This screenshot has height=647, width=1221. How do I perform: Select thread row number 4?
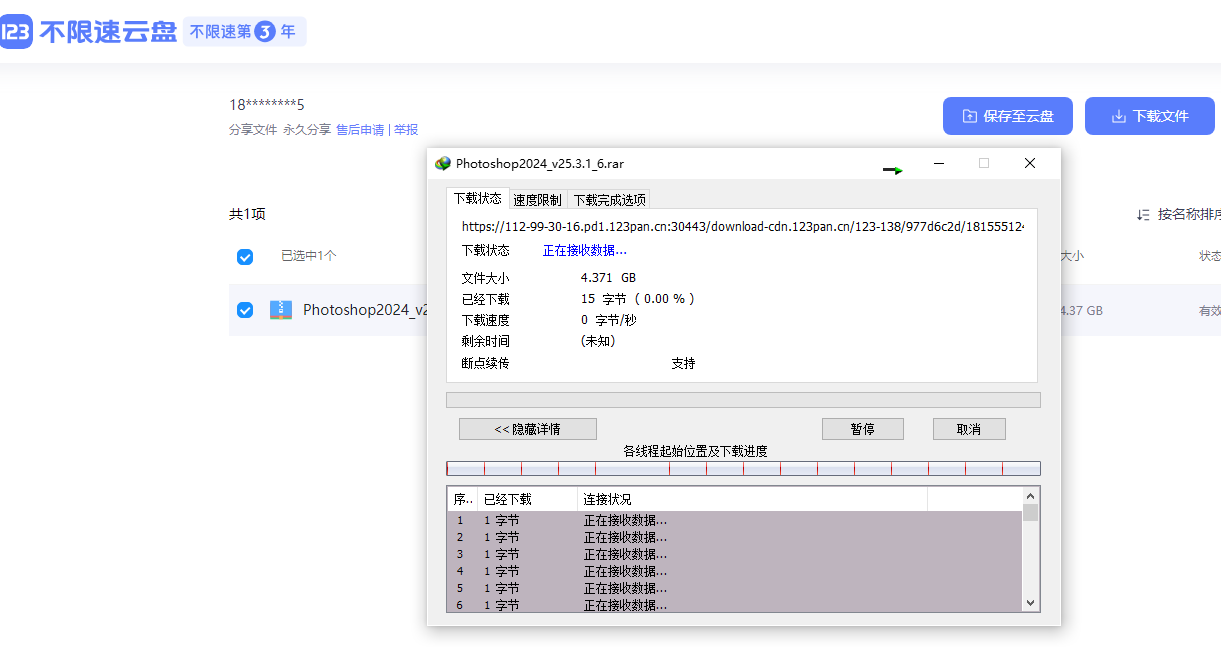(735, 571)
